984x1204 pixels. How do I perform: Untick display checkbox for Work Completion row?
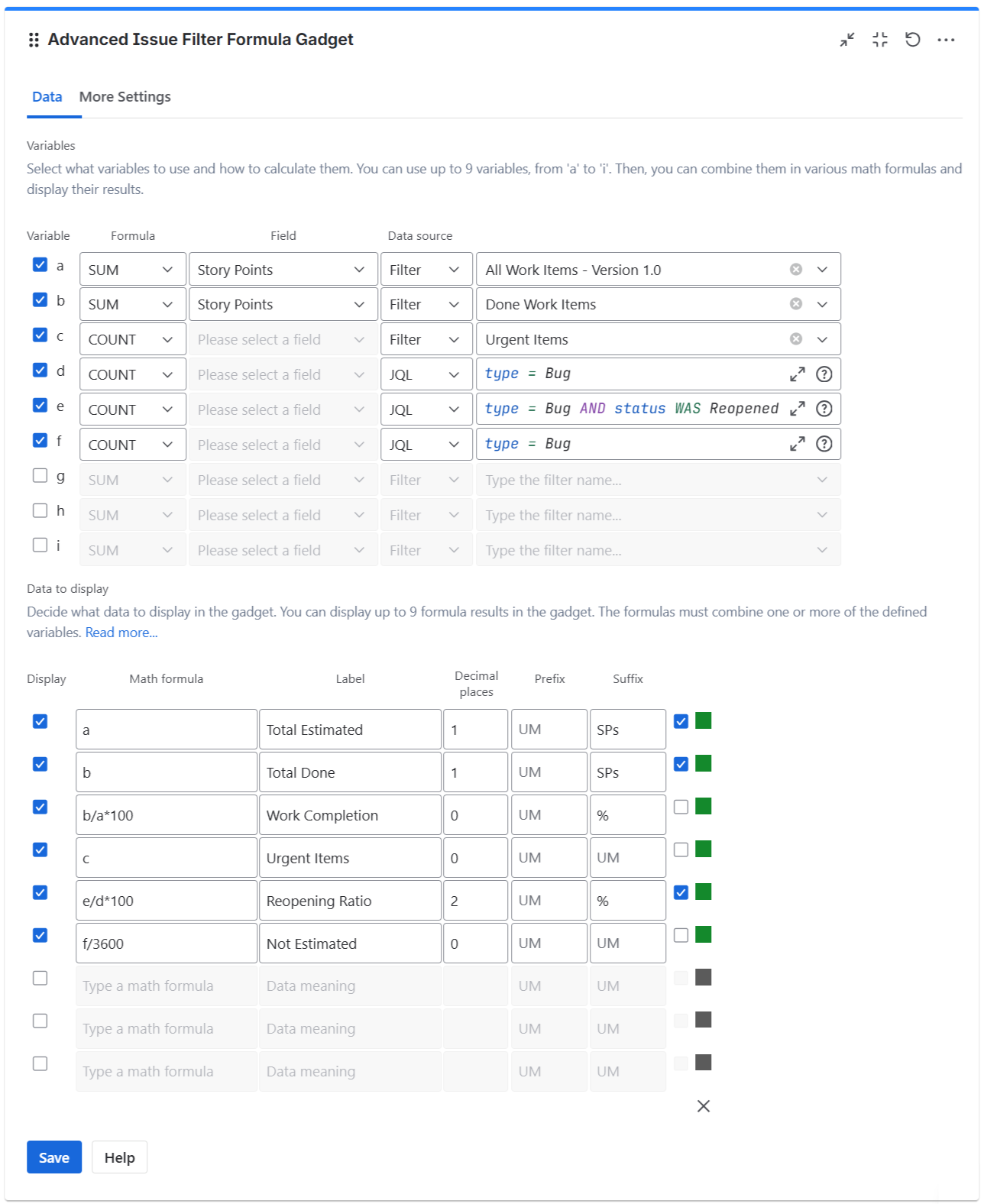pyautogui.click(x=40, y=808)
